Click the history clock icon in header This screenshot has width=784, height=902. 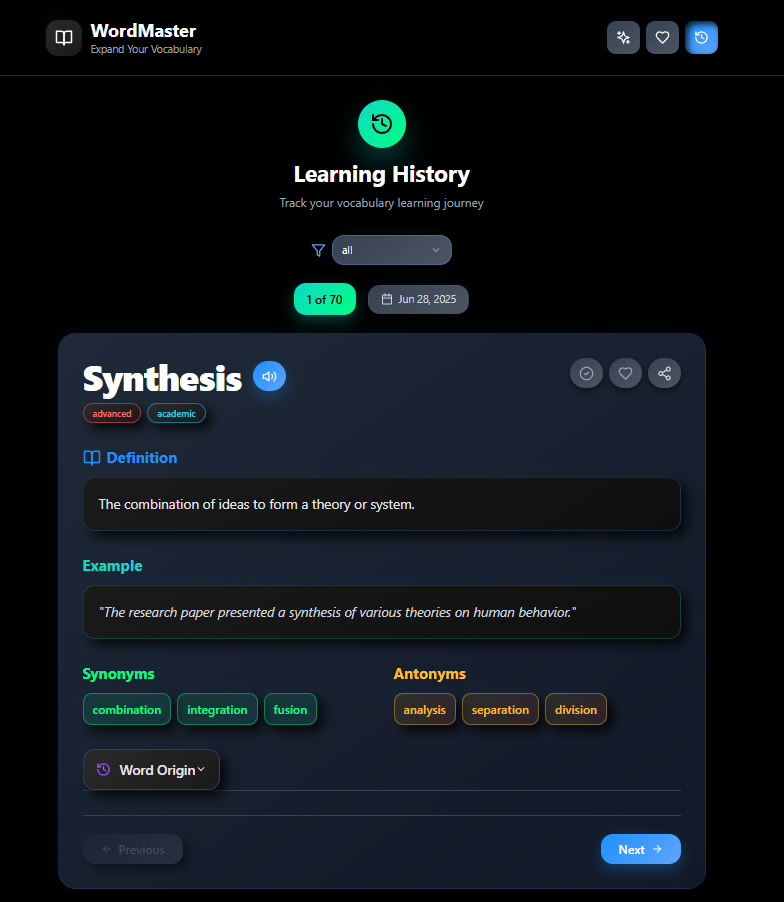pyautogui.click(x=701, y=37)
